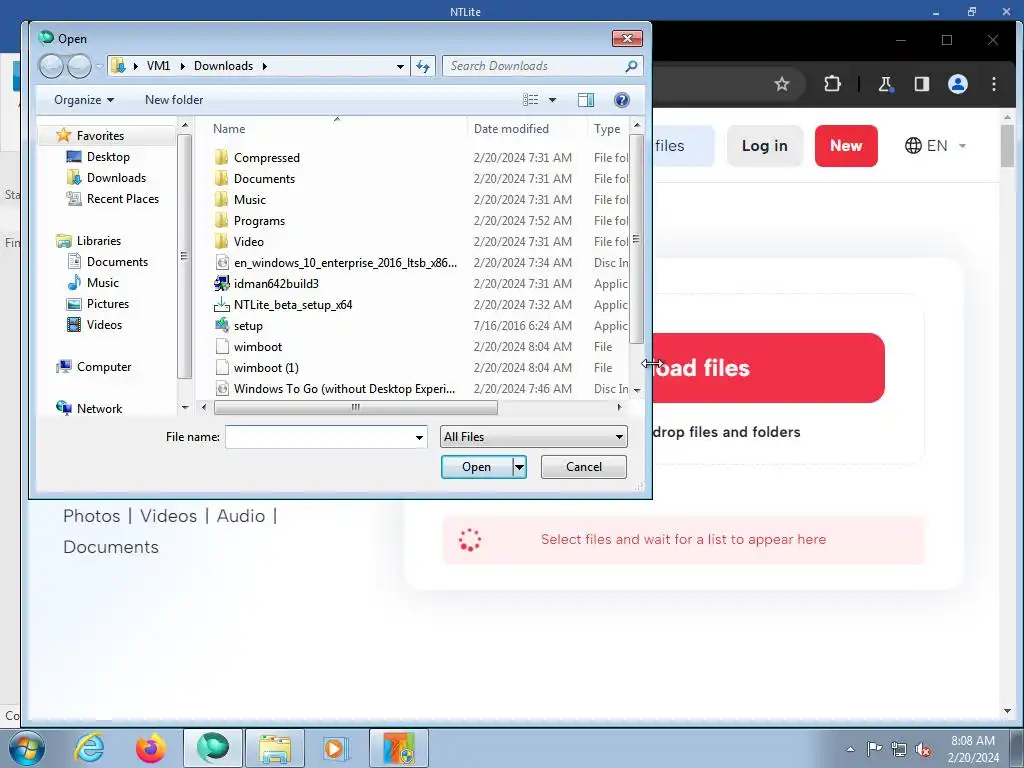This screenshot has height=768, width=1024.
Task: Click the Back arrow in Open dialog
Action: [x=51, y=66]
